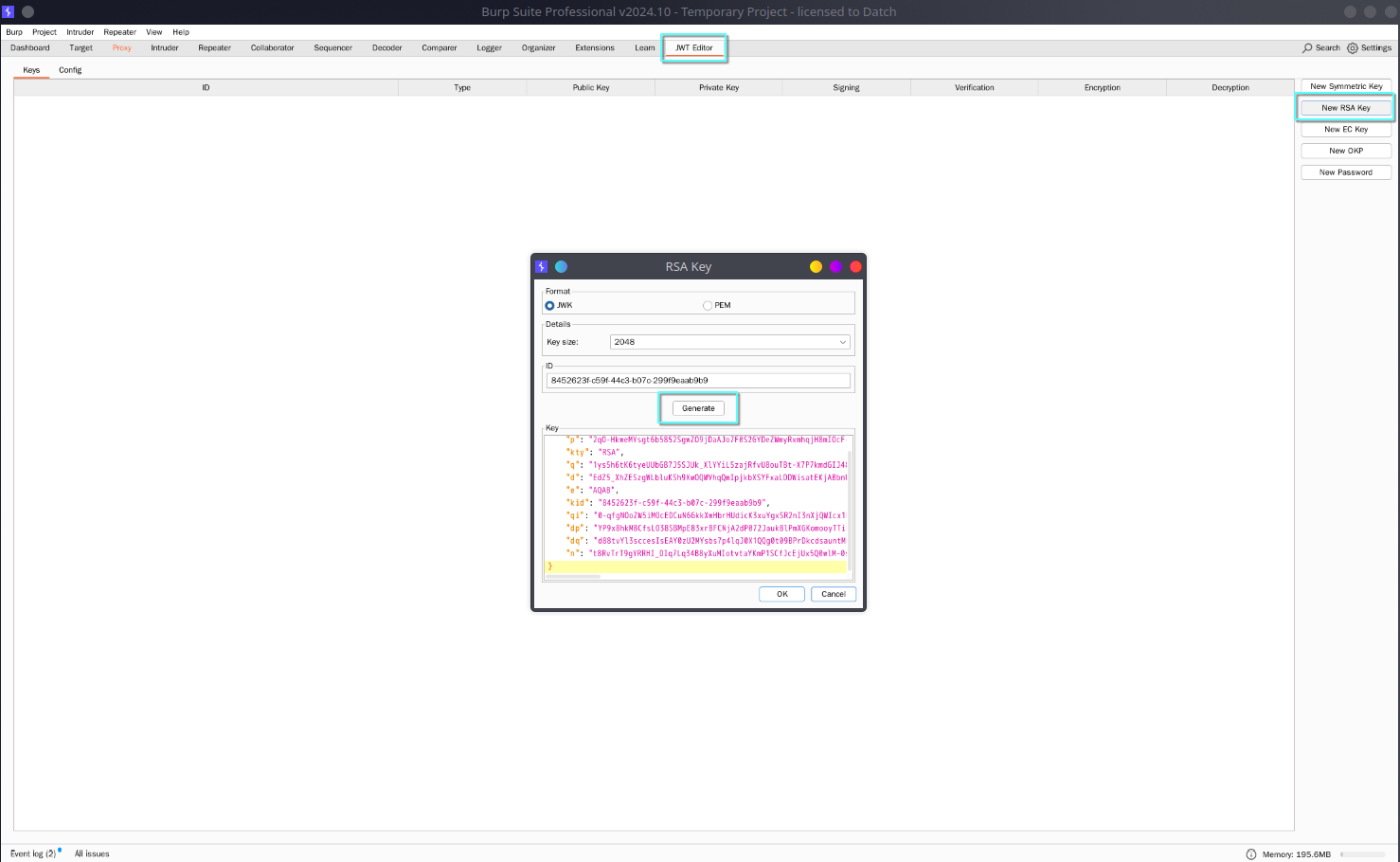Select the PEM format radio button
Image resolution: width=1400 pixels, height=862 pixels.
[708, 305]
